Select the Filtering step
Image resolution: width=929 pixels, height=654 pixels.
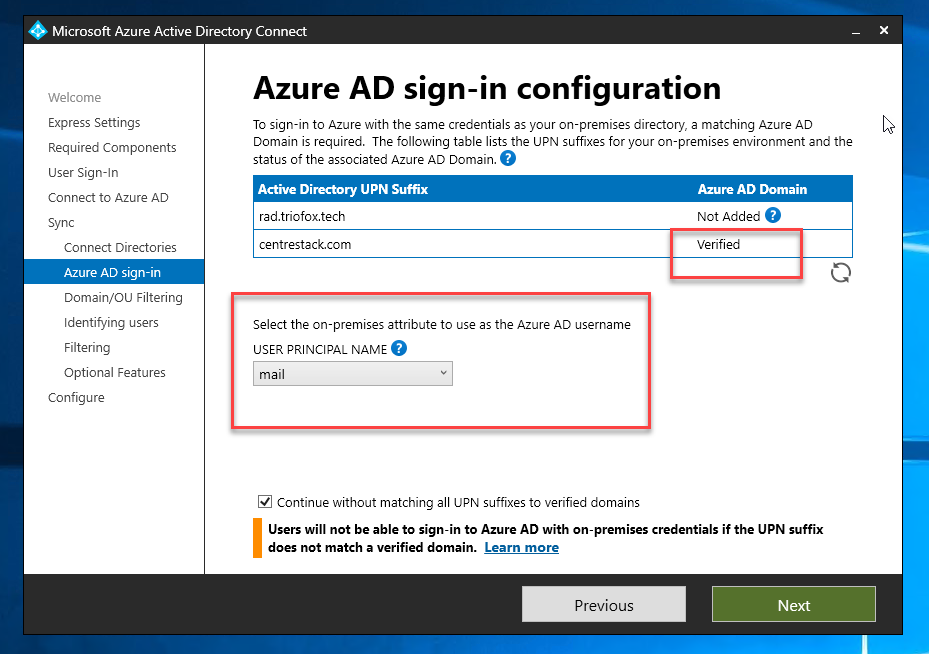click(x=87, y=347)
